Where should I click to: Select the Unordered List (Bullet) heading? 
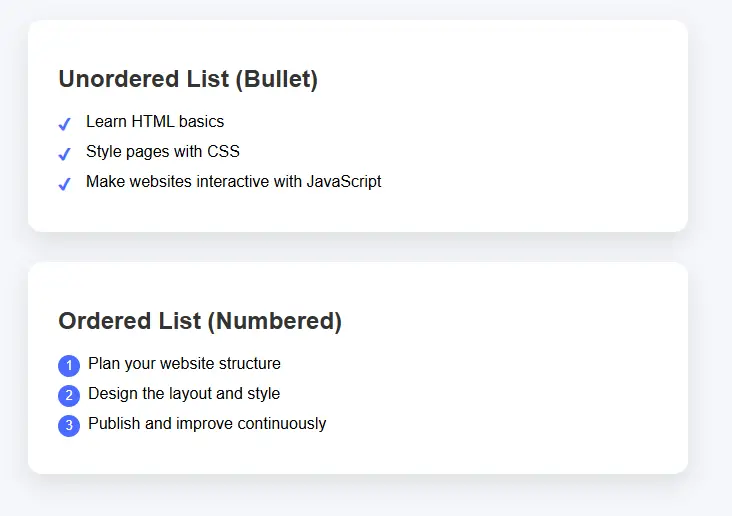click(x=188, y=79)
